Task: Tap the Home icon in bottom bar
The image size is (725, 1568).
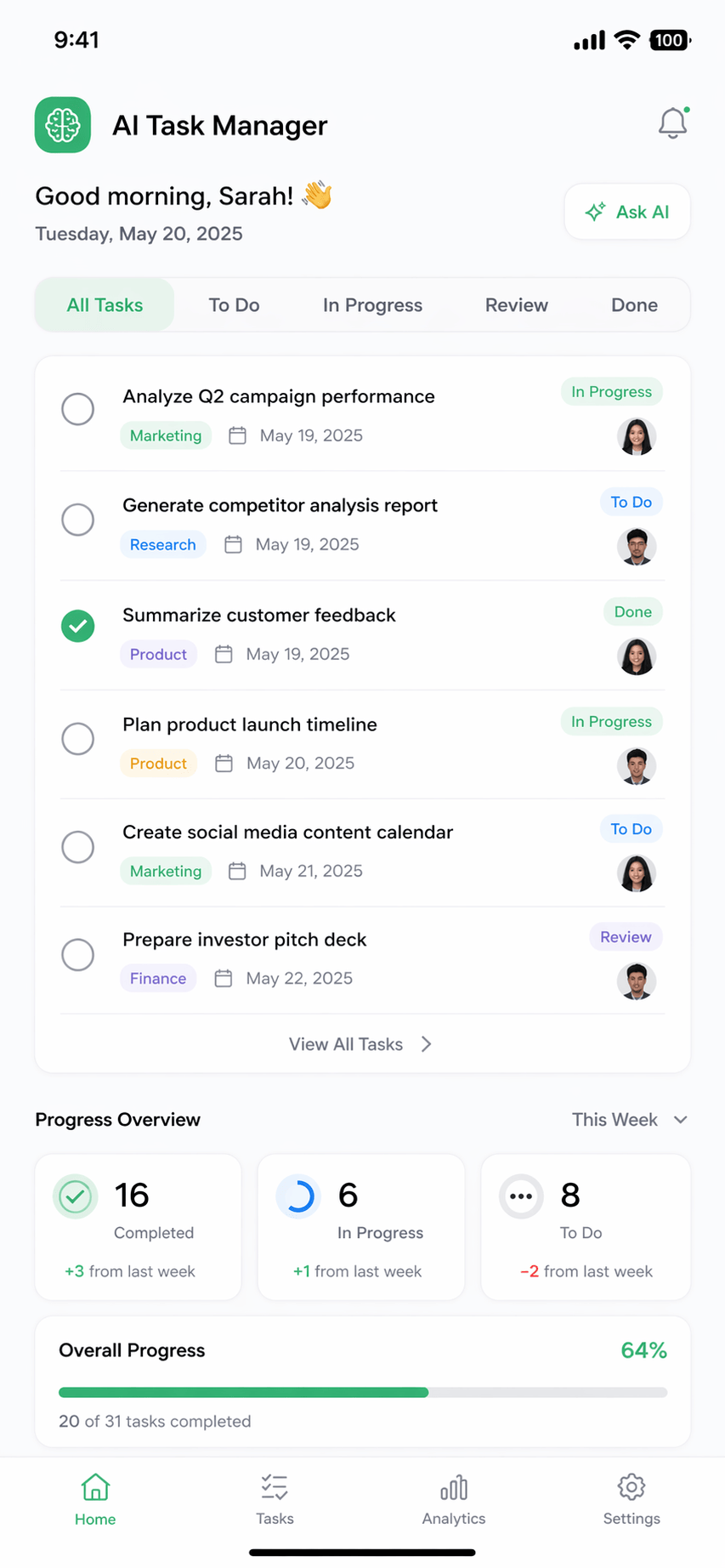Action: tap(95, 1487)
